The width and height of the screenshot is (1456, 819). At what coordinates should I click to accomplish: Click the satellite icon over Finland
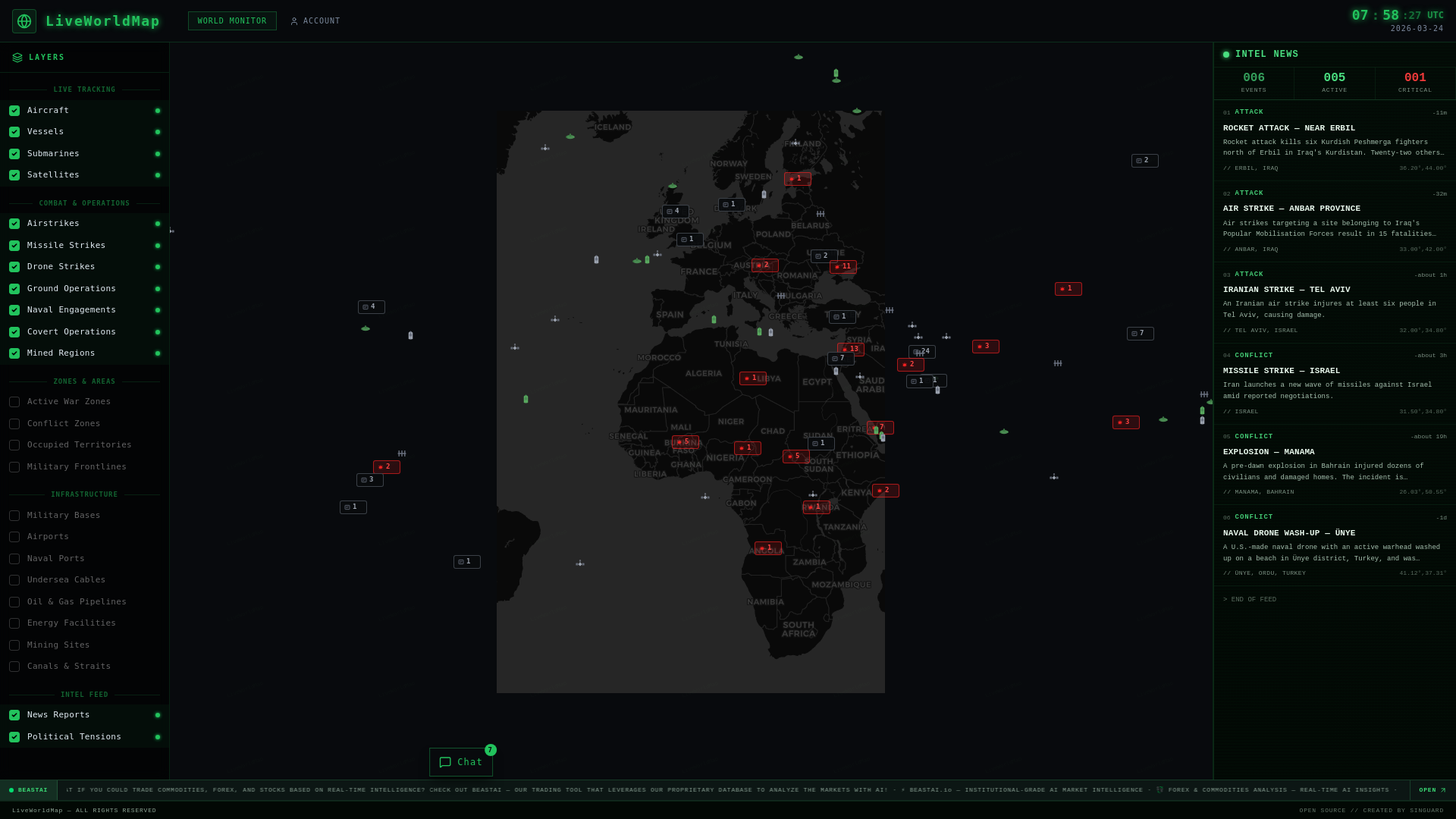point(795,143)
